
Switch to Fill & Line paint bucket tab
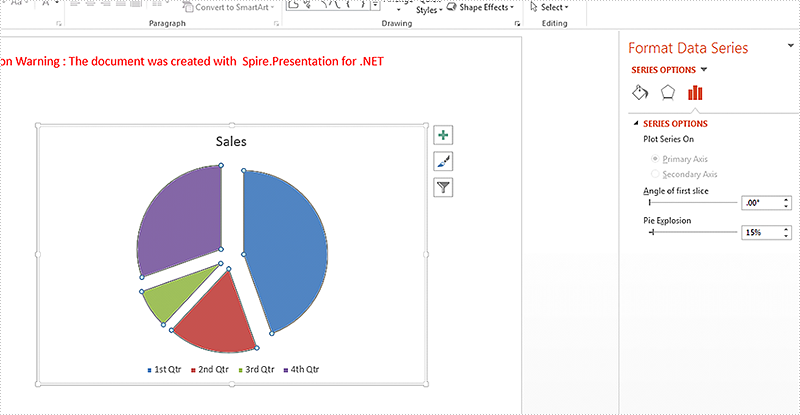pyautogui.click(x=640, y=92)
